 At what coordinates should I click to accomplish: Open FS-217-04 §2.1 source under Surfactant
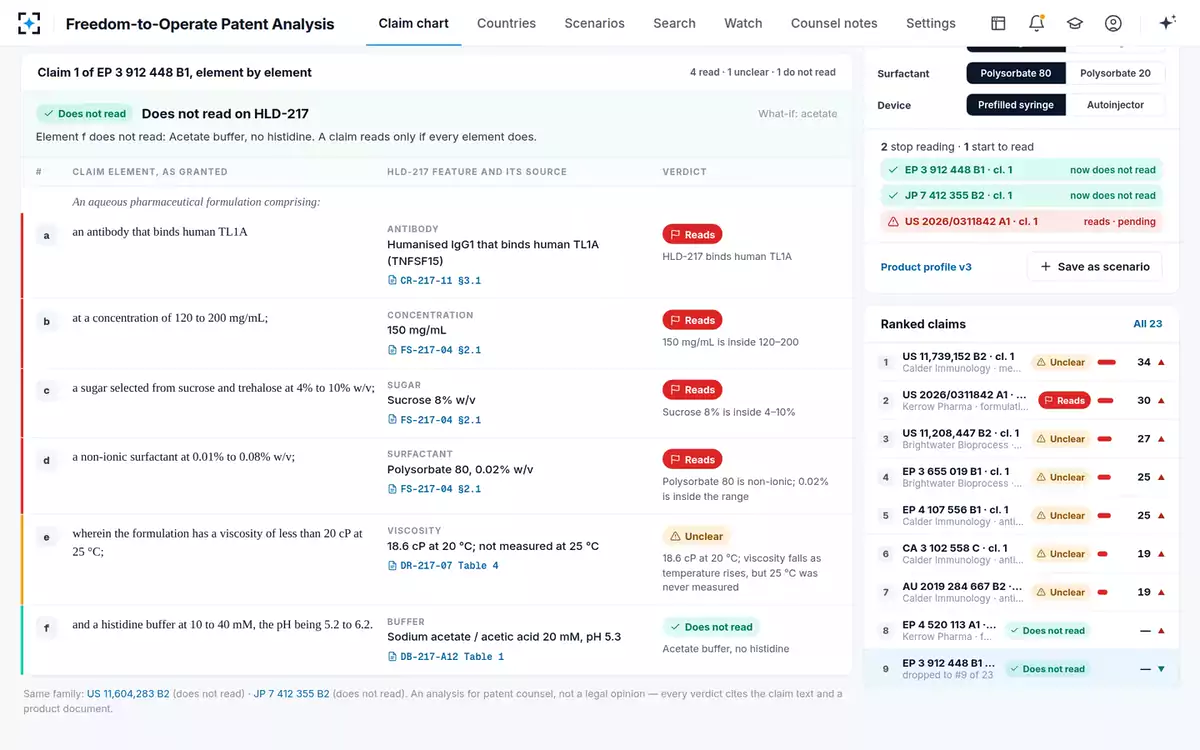coord(434,489)
